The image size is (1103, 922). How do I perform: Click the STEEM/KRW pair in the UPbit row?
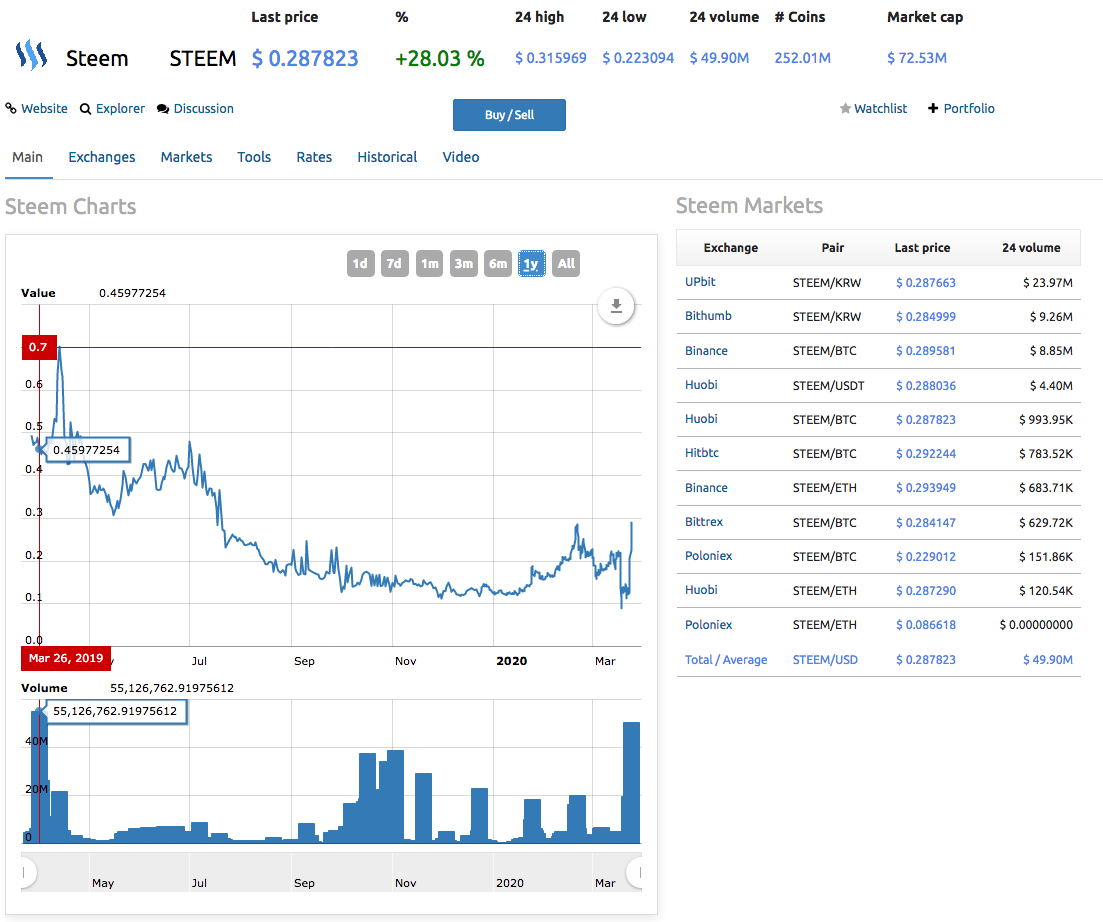[x=827, y=283]
